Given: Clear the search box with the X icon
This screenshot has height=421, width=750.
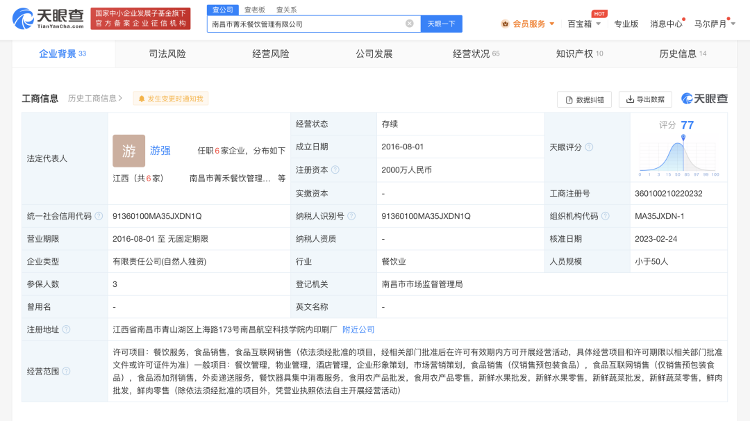Looking at the screenshot, I should coord(409,23).
